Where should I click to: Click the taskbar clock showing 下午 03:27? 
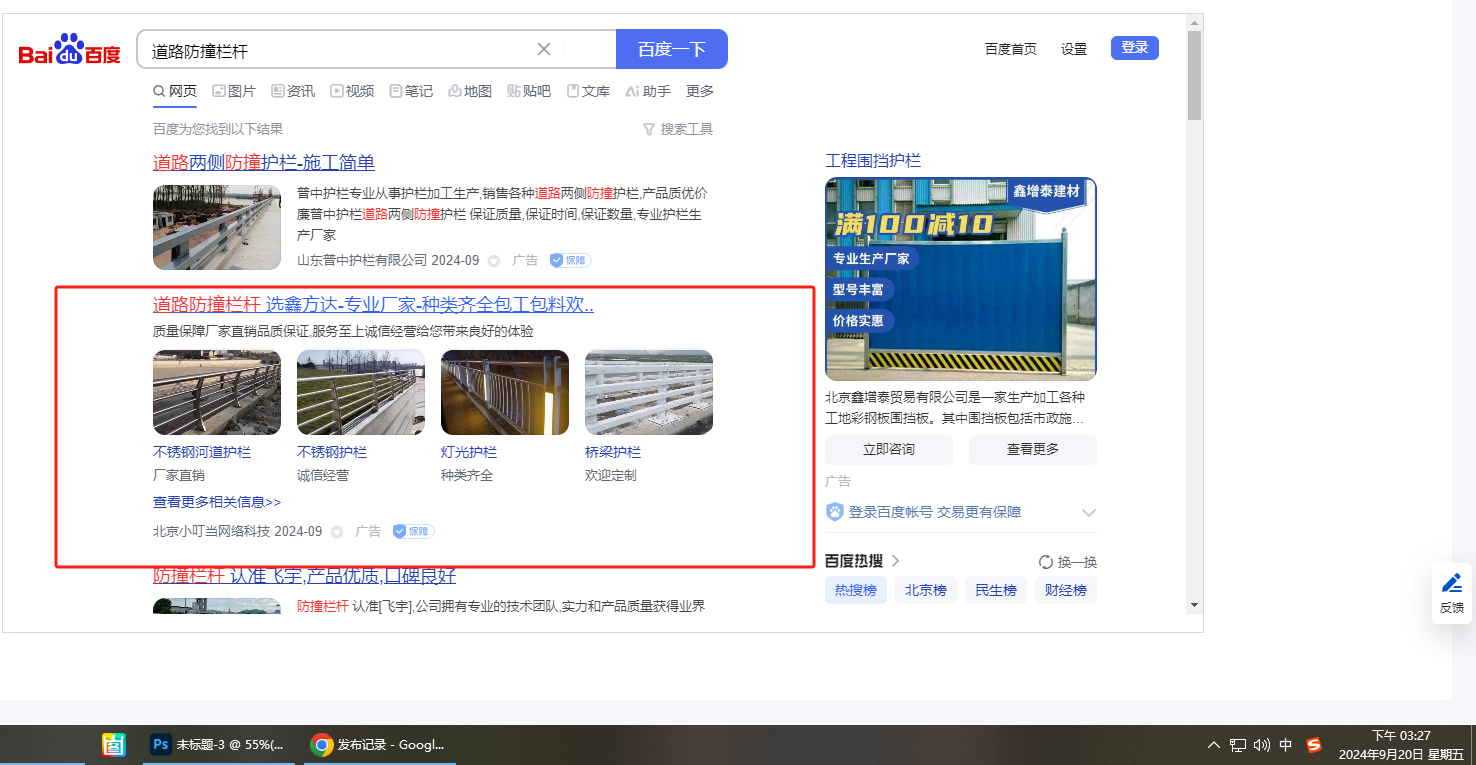[x=1401, y=745]
